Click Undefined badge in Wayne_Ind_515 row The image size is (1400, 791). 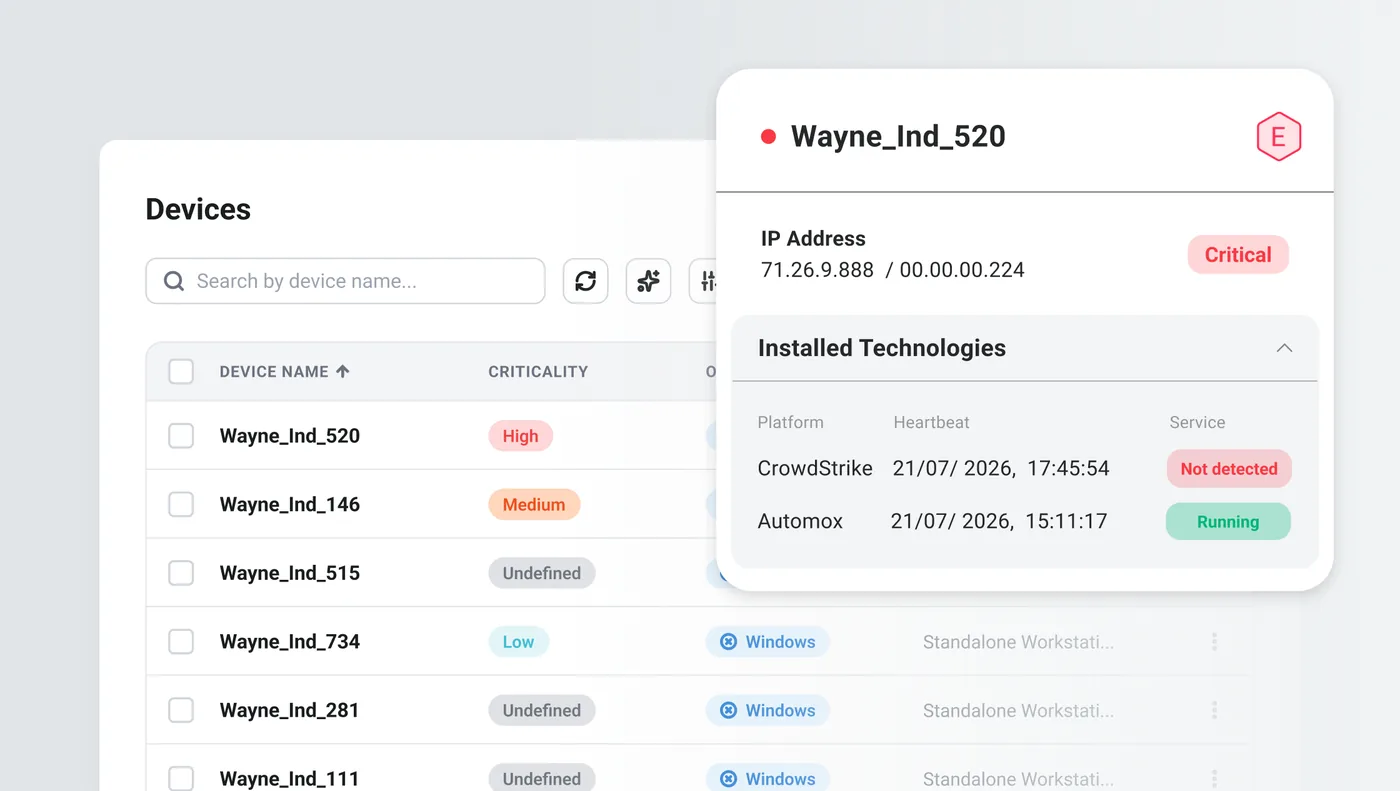point(541,573)
